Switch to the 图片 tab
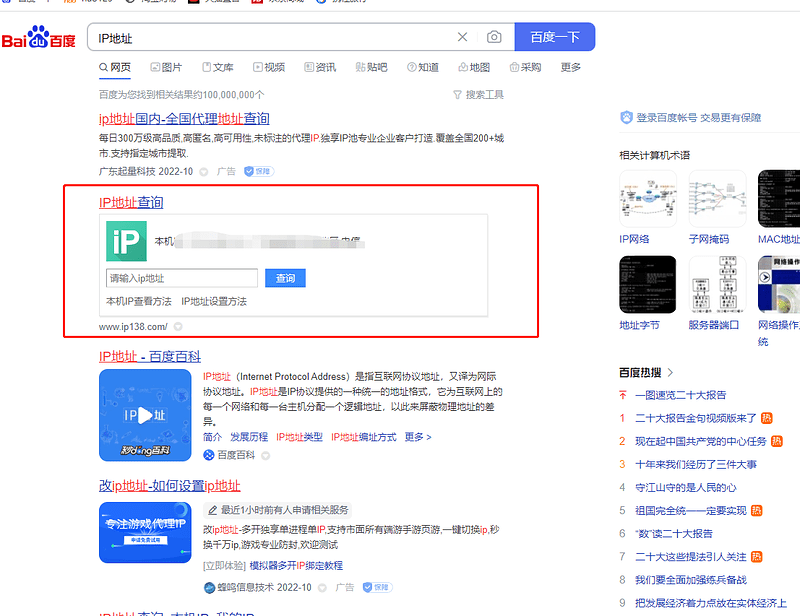Image resolution: width=800 pixels, height=616 pixels. pyautogui.click(x=166, y=67)
